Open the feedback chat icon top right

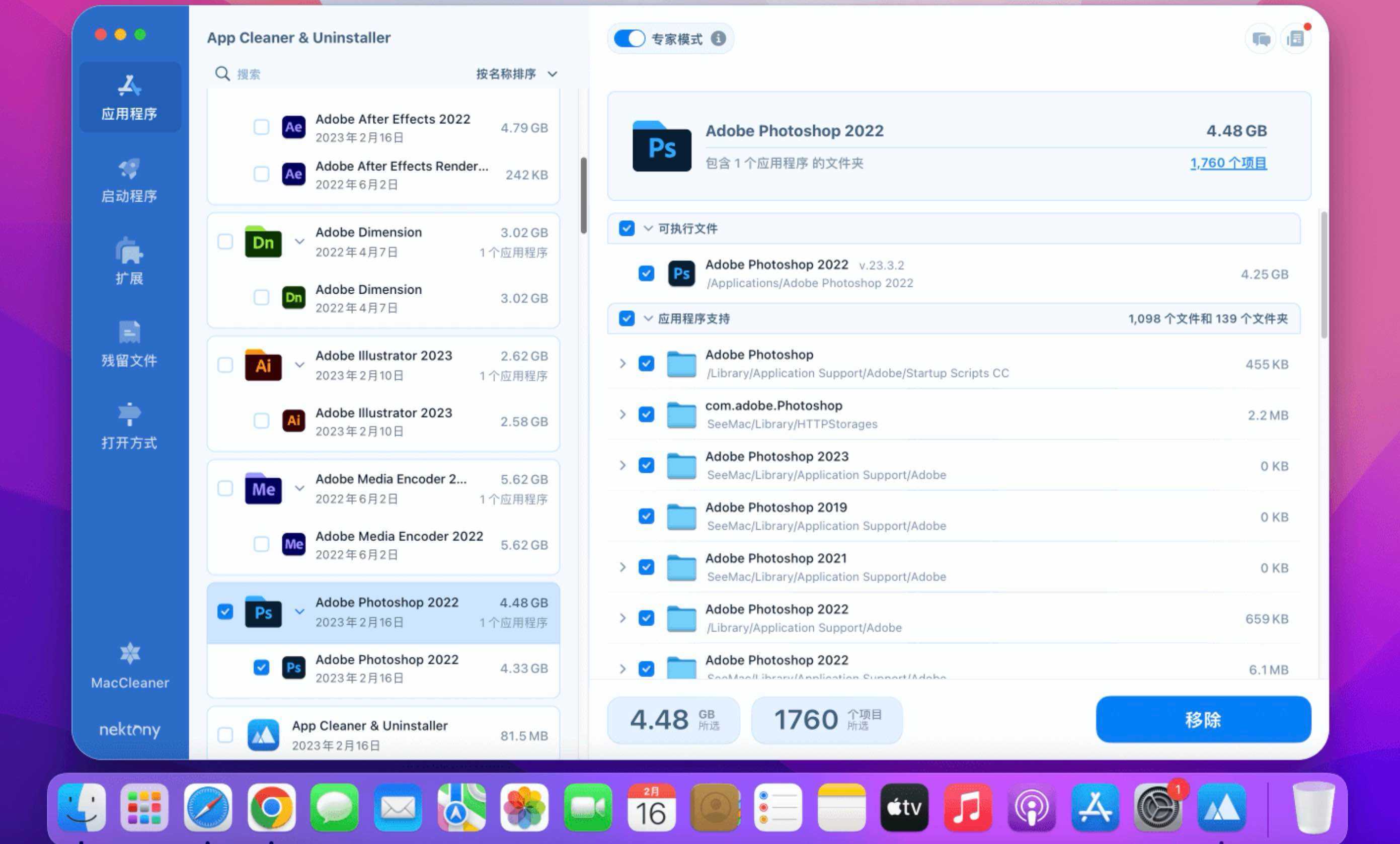click(x=1260, y=39)
